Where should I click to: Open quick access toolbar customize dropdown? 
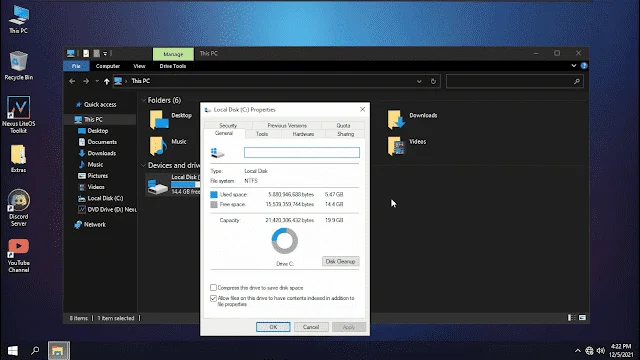105,53
